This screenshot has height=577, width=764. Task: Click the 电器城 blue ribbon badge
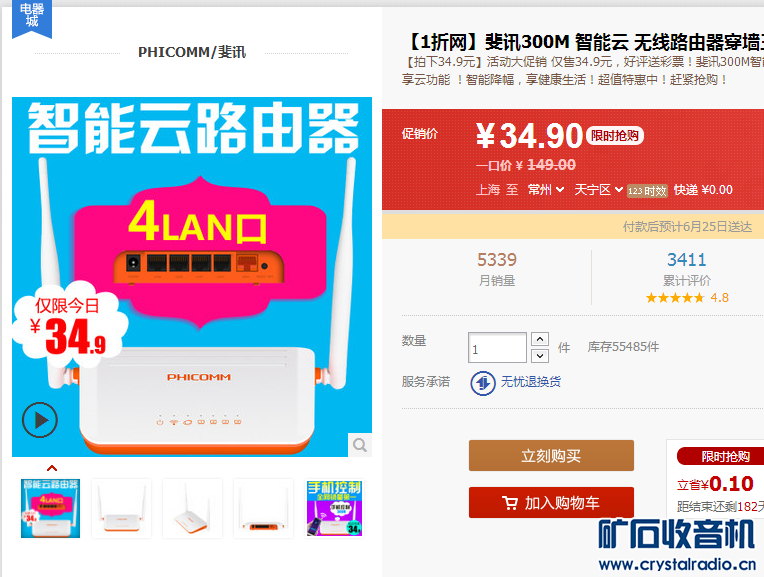click(x=32, y=19)
